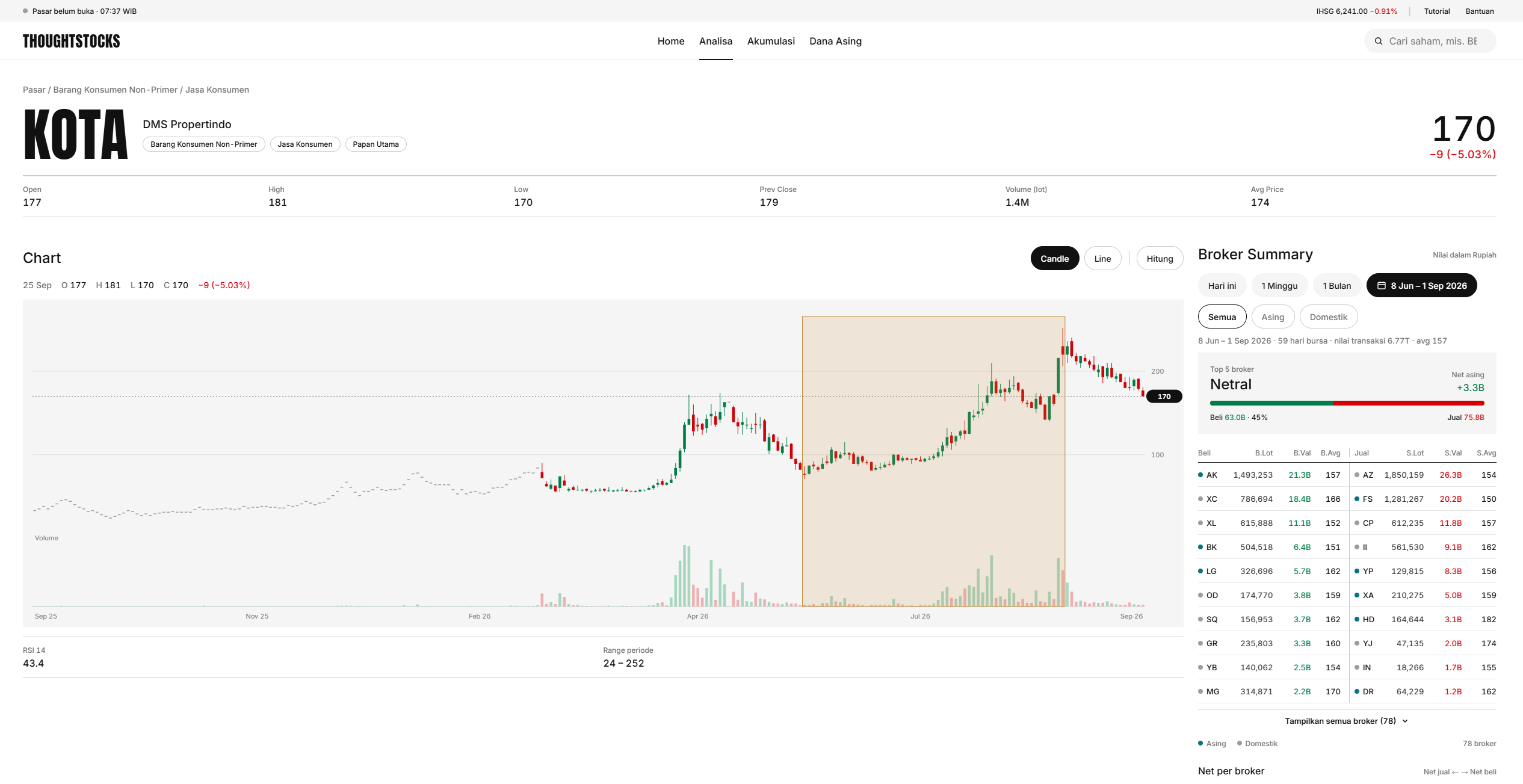Click the dot next to seller AZ
The width and height of the screenshot is (1523, 784).
(1357, 475)
